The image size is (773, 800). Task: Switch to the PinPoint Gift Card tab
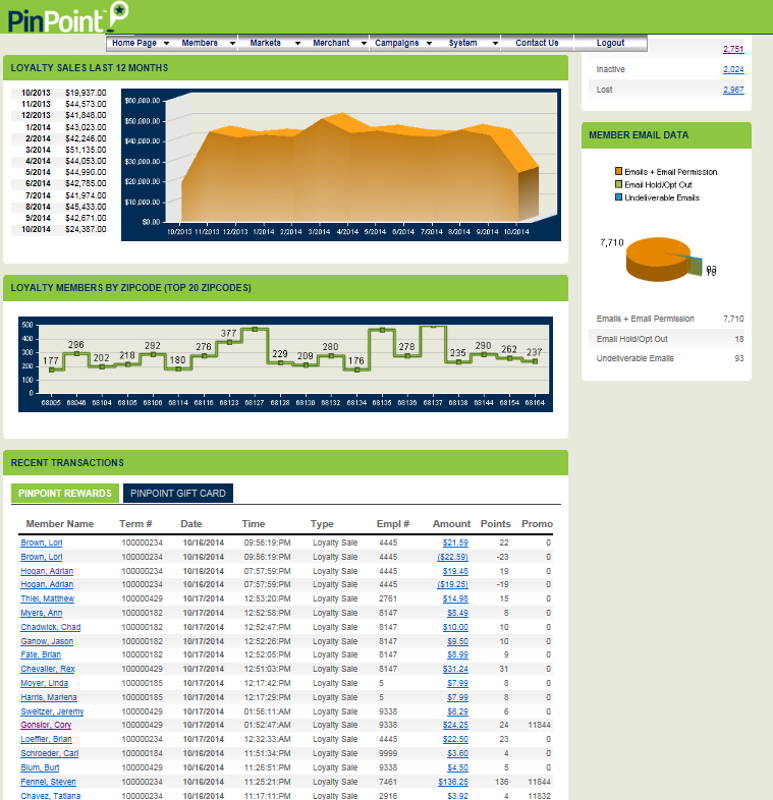(x=178, y=493)
